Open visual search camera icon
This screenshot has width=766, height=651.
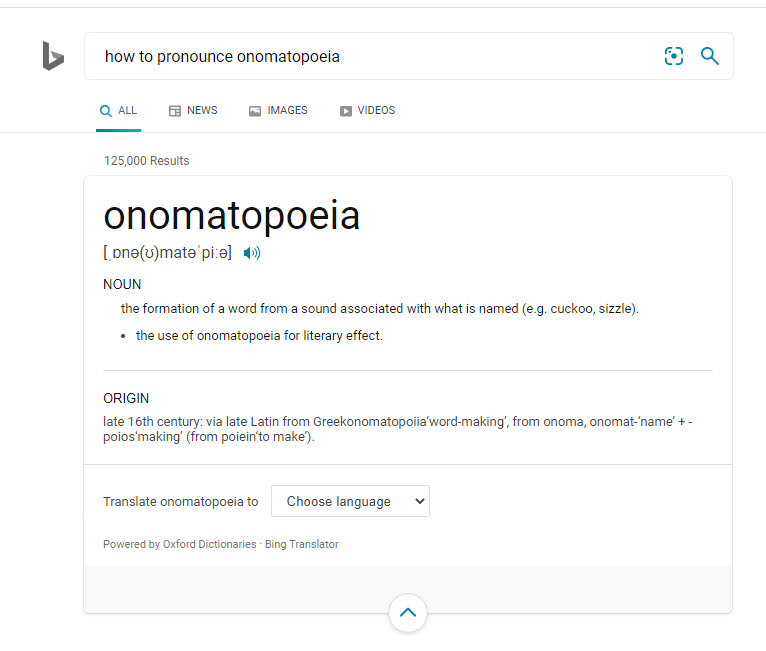(674, 56)
